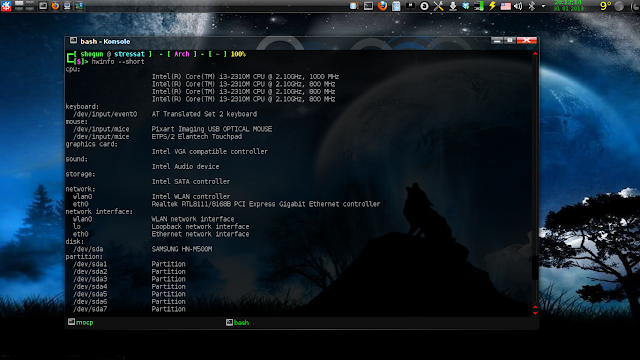Click the yellow '100%' prompt indicator

pos(238,54)
